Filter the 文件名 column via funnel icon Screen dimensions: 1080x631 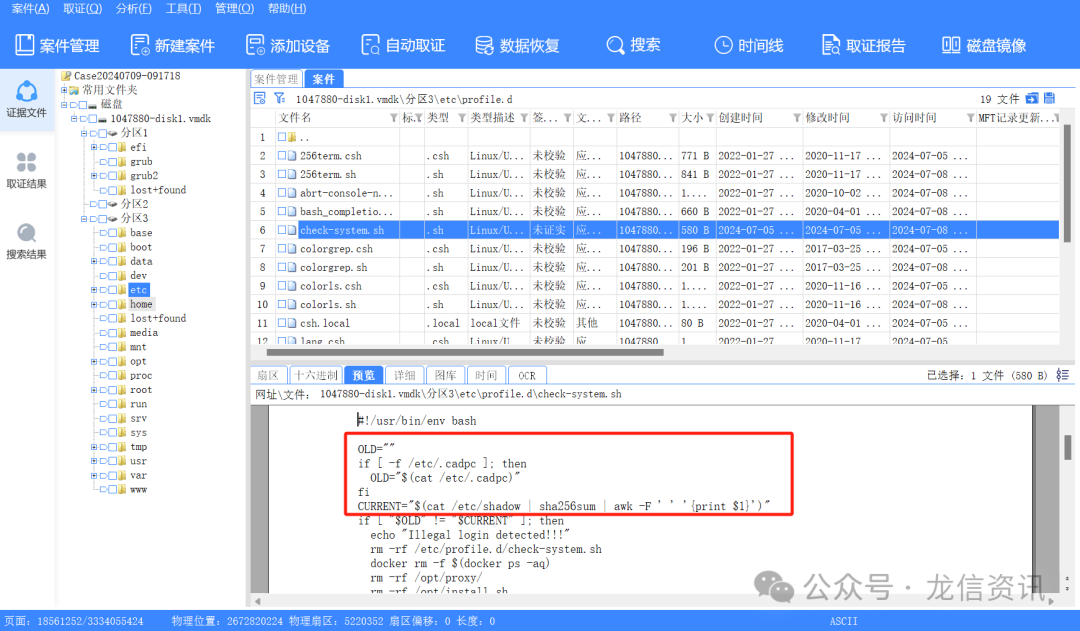point(394,118)
